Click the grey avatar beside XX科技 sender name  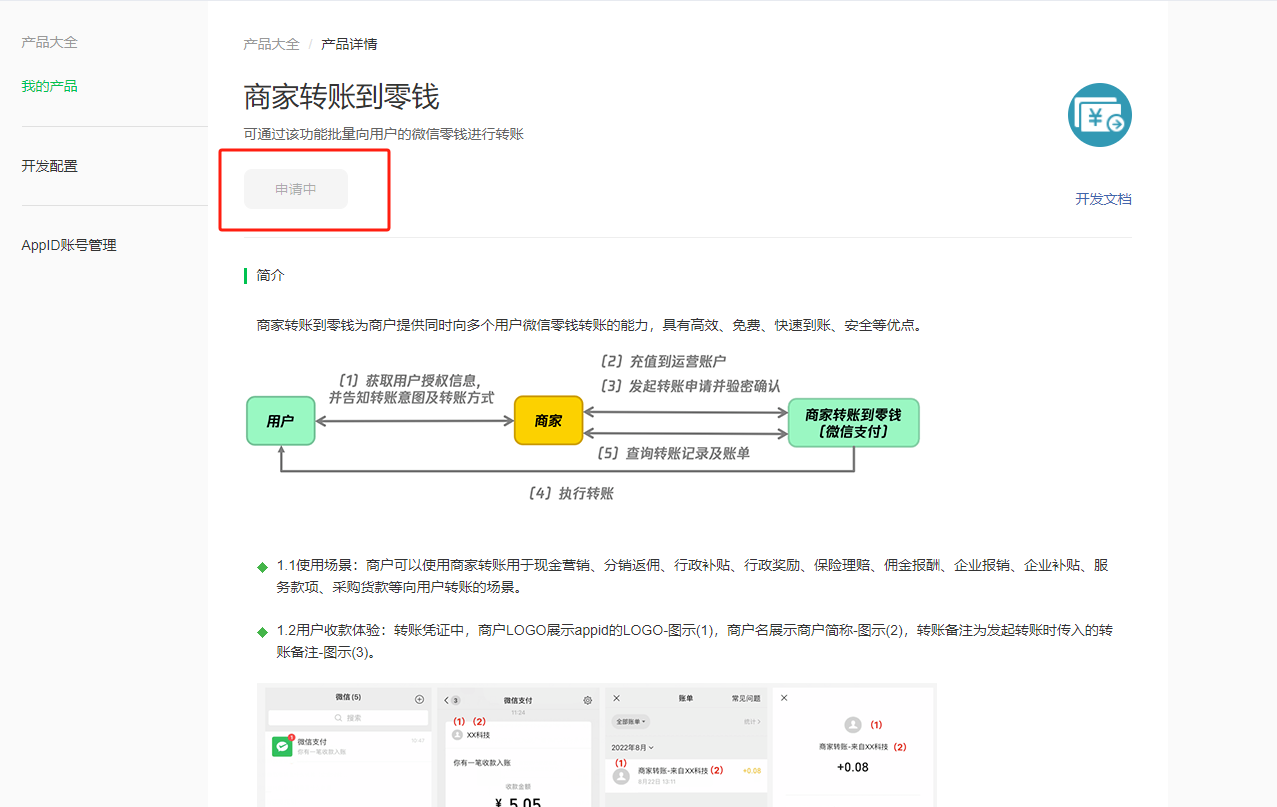click(458, 734)
